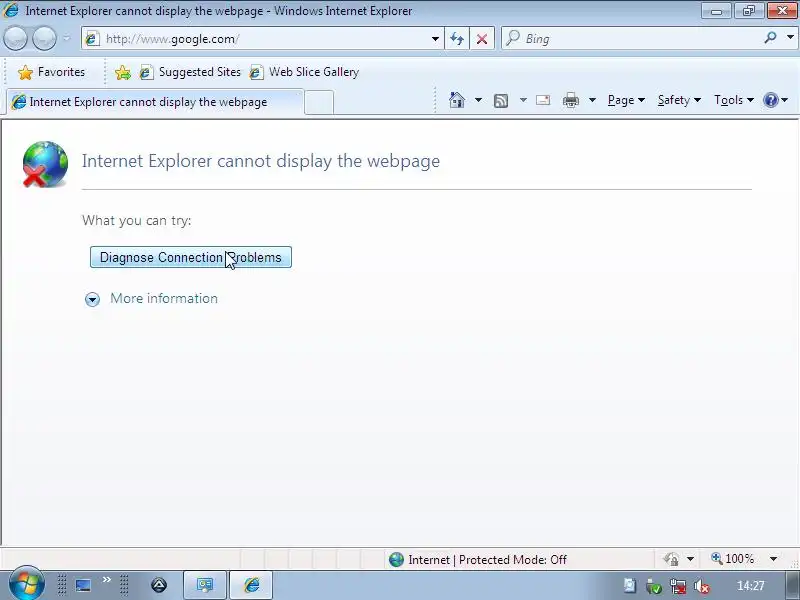Screen dimensions: 800x600
Task: Expand the status bar security dropdown arrow
Action: [690, 560]
